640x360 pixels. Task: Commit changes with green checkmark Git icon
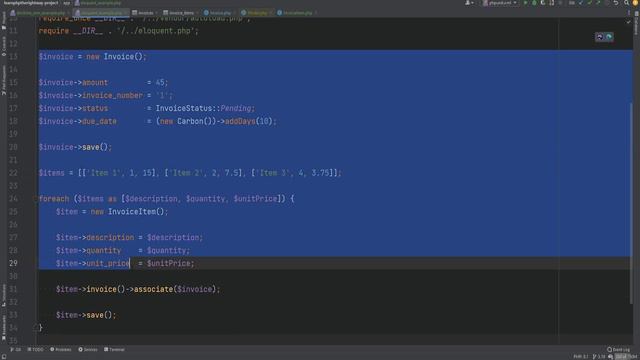tap(590, 3)
